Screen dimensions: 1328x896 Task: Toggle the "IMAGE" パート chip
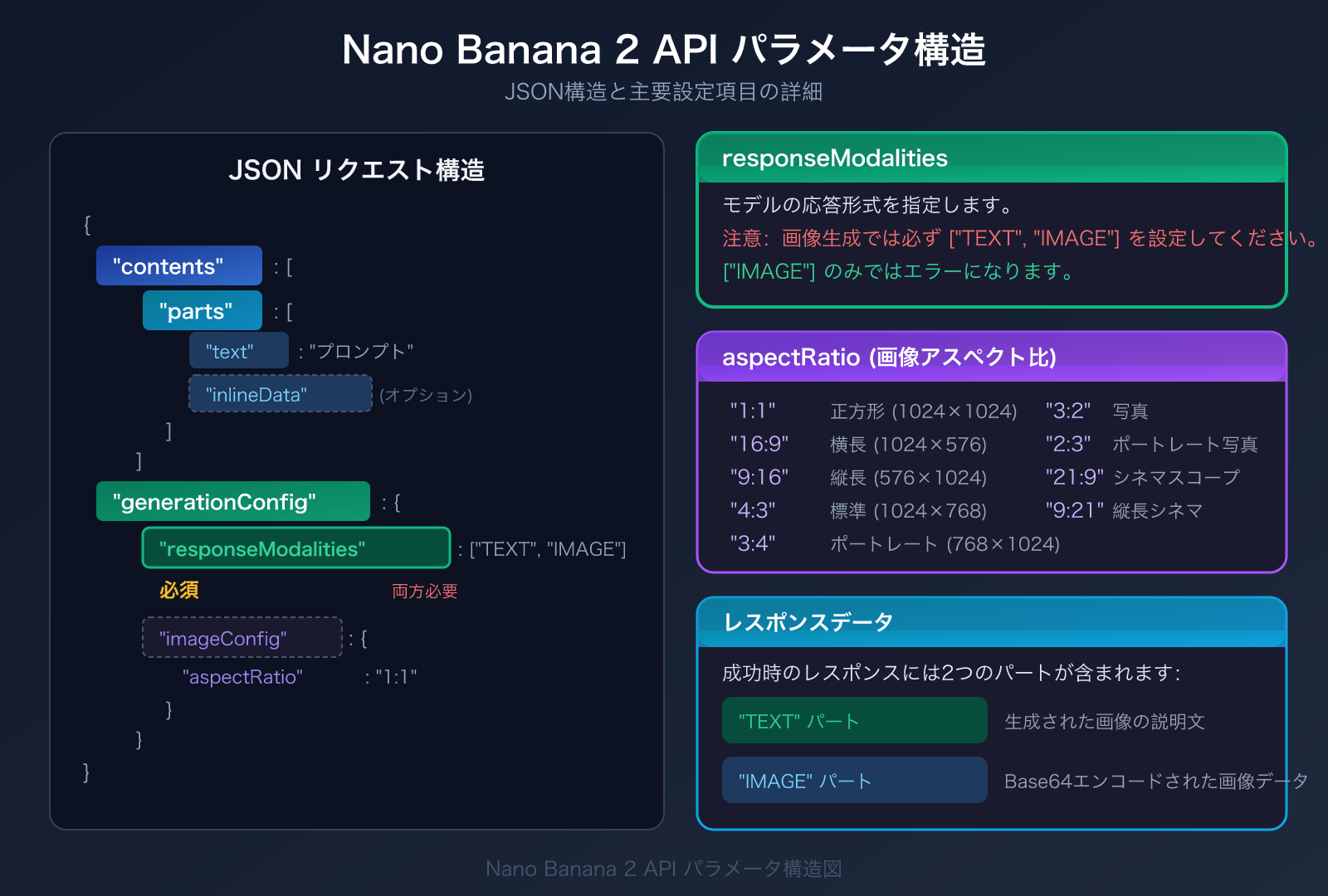853,780
